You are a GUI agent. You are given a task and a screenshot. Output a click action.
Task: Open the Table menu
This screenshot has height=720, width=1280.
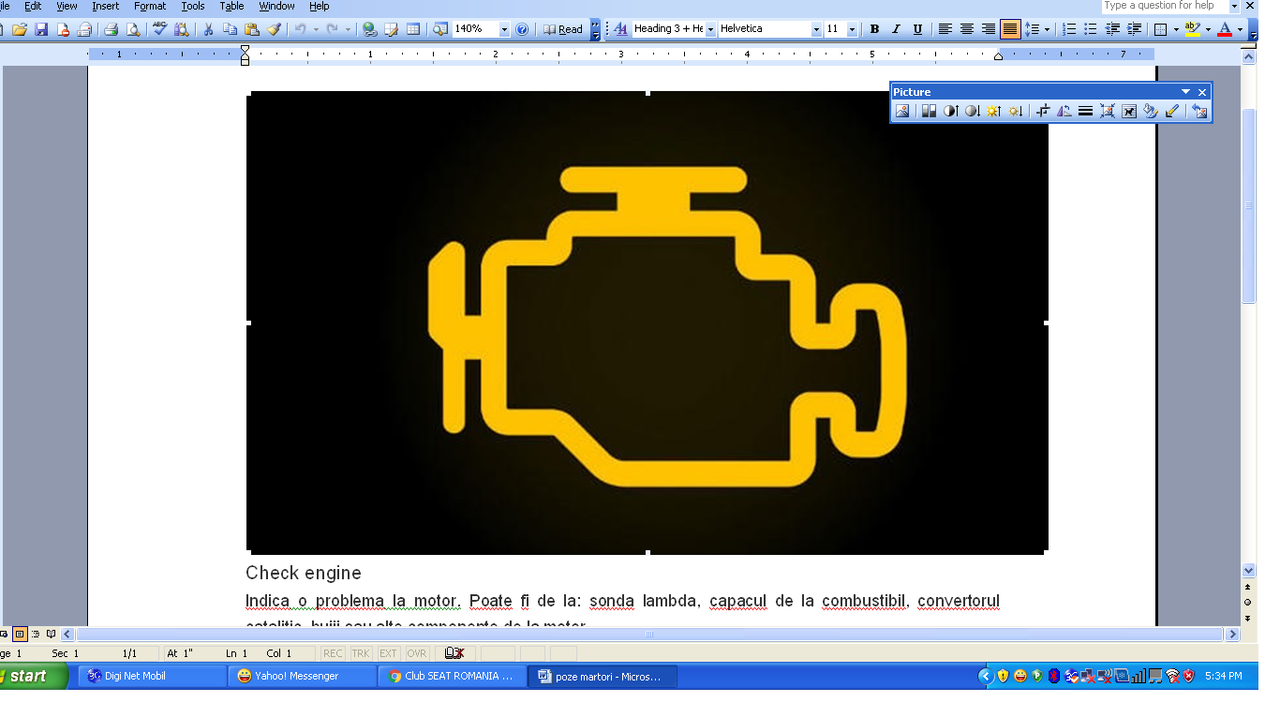[232, 6]
